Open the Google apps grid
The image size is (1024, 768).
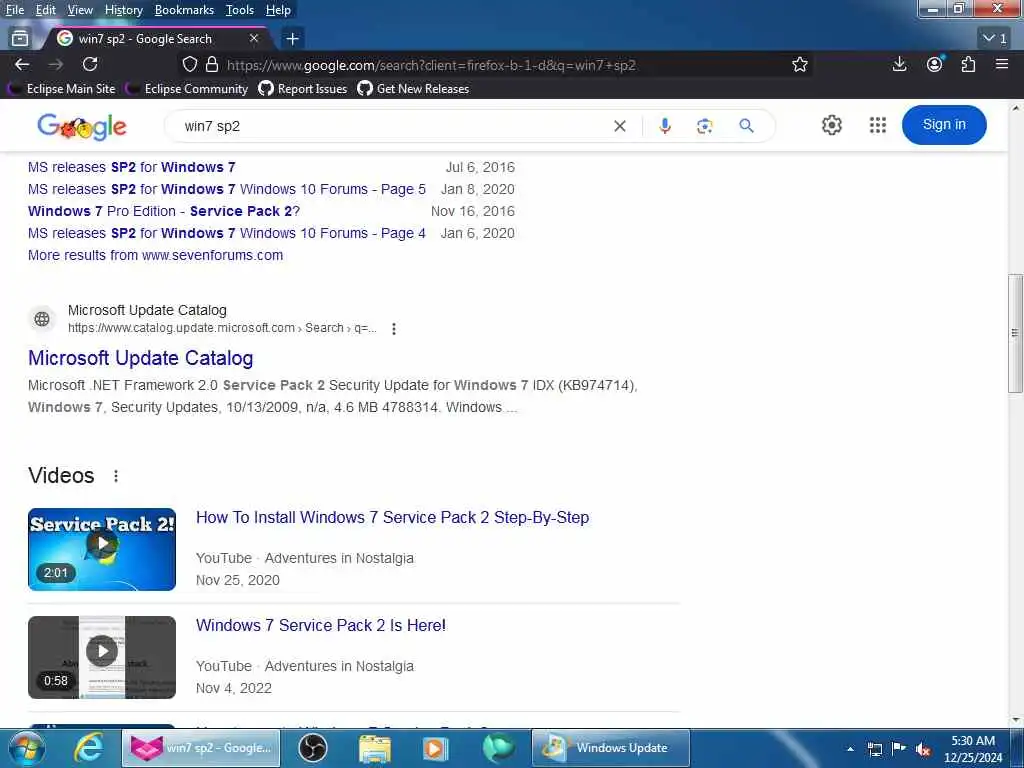878,125
